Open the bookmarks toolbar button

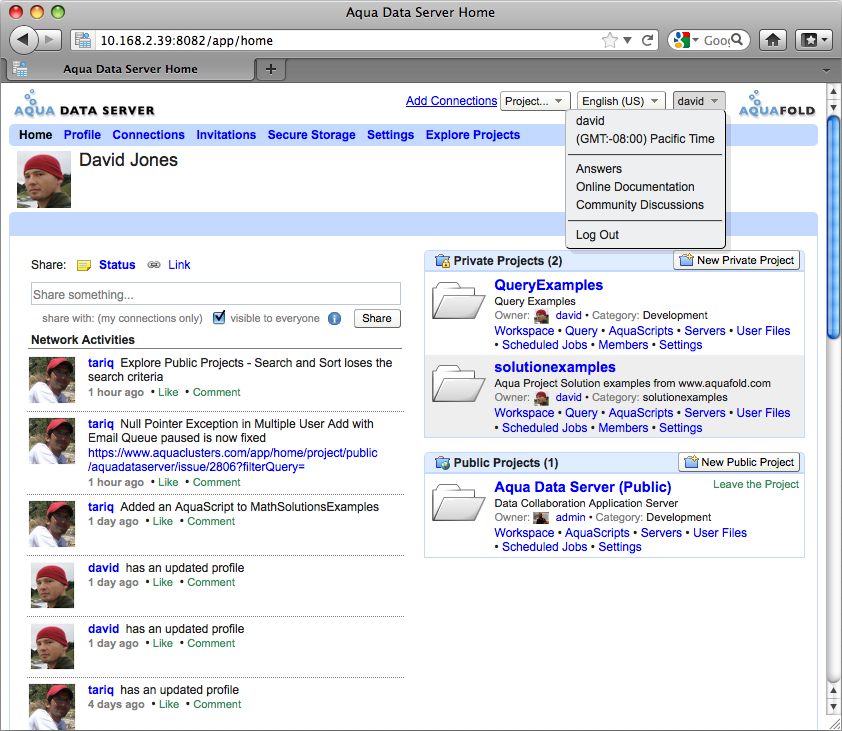pos(814,40)
